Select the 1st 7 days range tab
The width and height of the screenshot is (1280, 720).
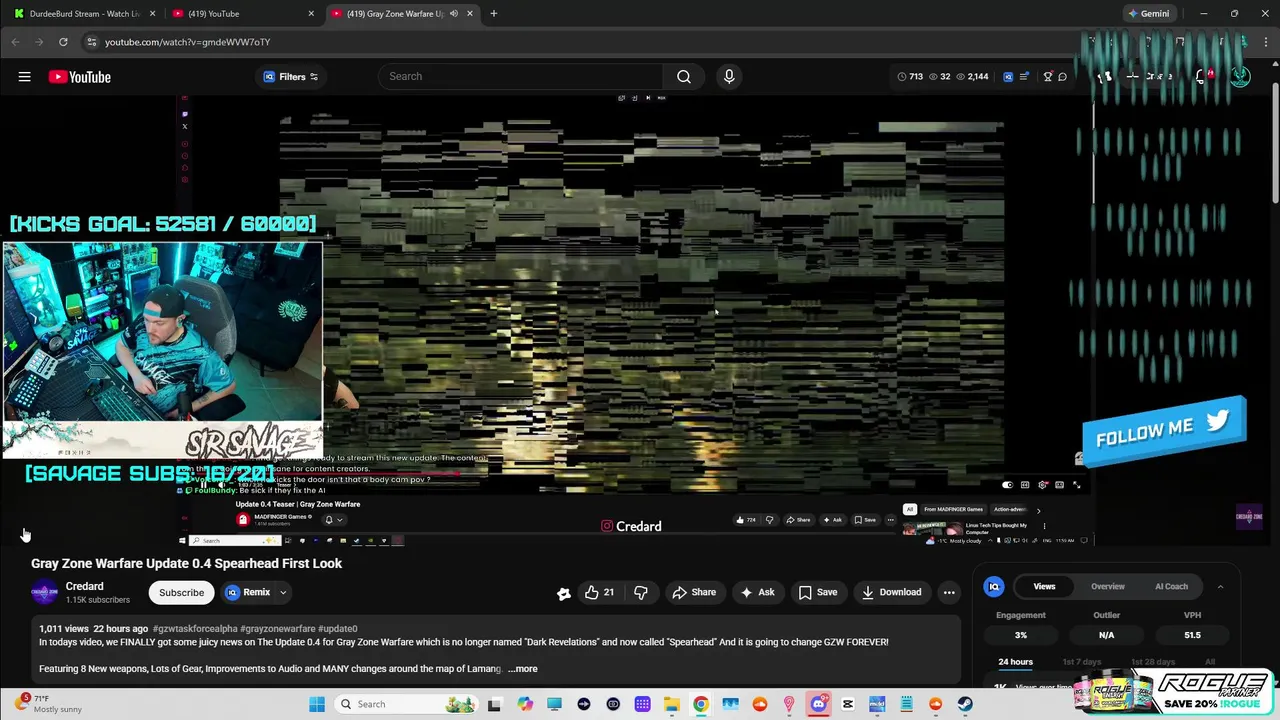(x=1081, y=662)
